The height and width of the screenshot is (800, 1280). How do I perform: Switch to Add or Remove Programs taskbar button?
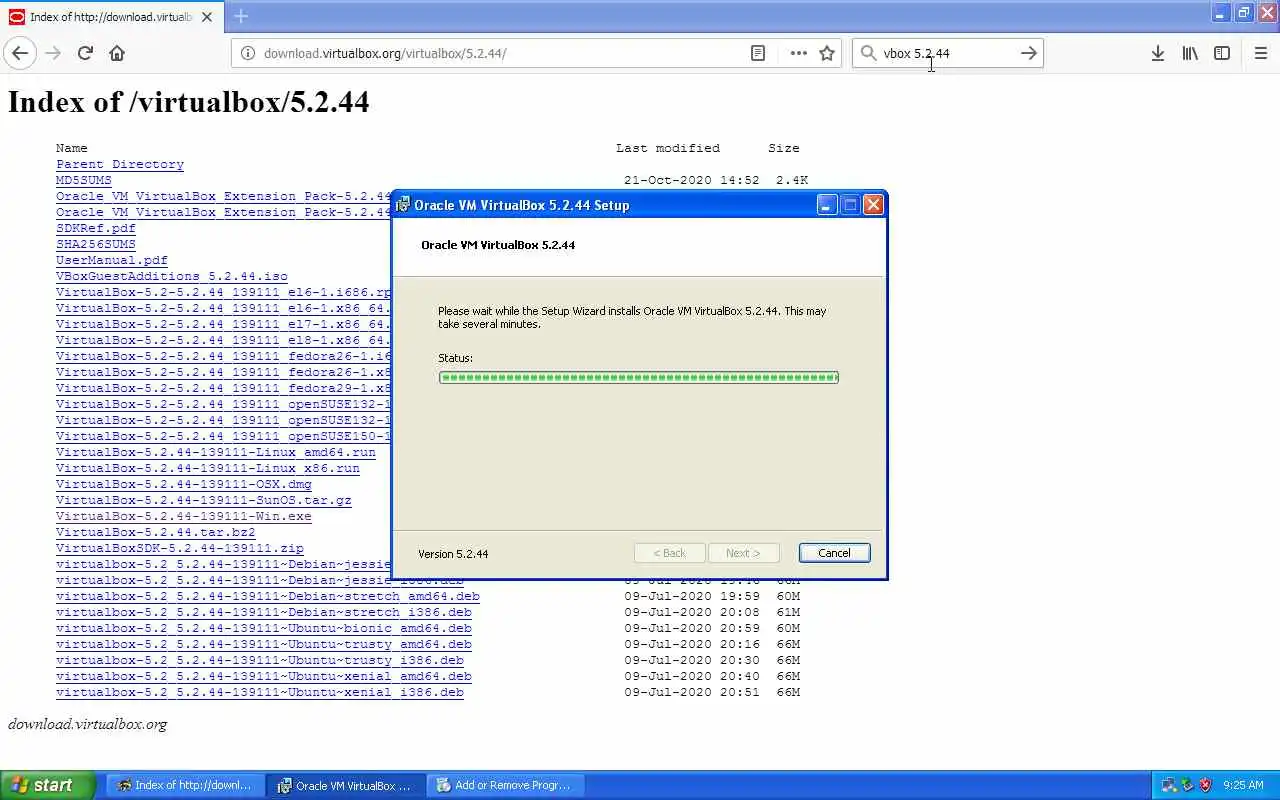[x=505, y=785]
